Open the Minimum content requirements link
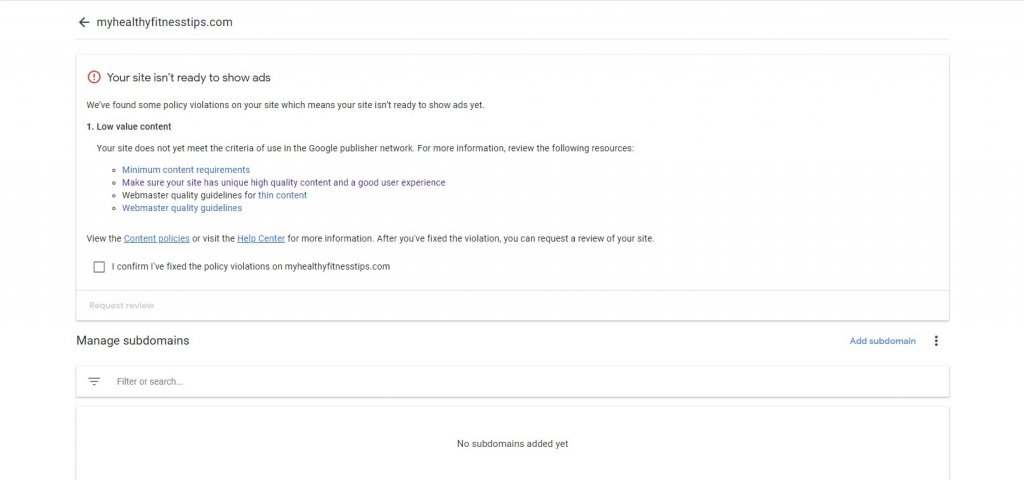This screenshot has height=480, width=1024. tap(186, 170)
